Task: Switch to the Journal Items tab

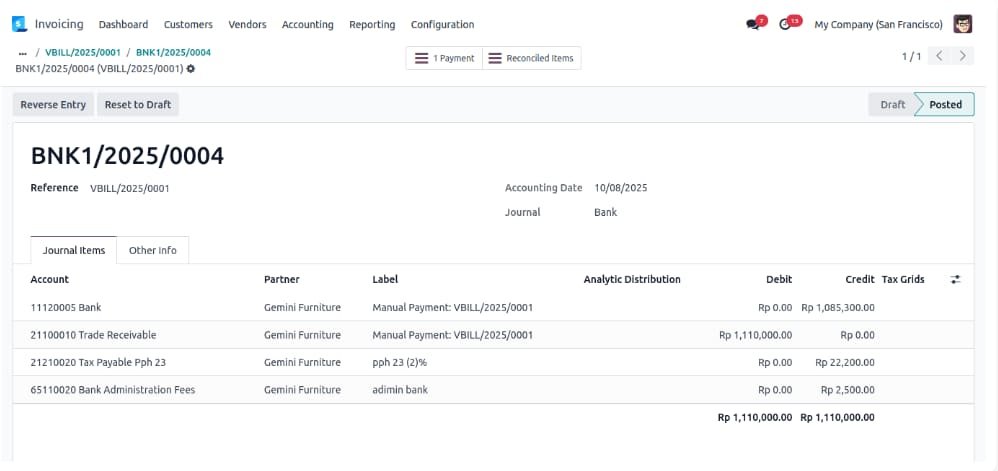Action: [x=74, y=250]
